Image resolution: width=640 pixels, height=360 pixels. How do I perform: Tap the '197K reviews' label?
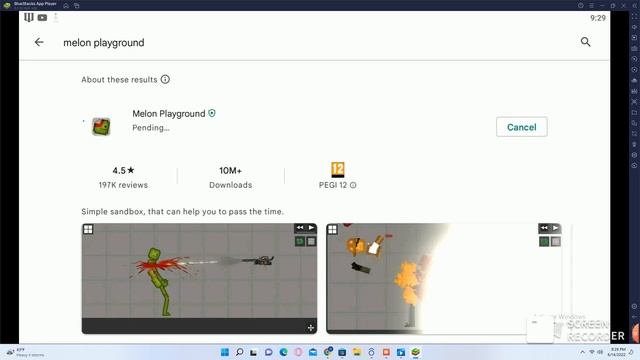click(123, 185)
